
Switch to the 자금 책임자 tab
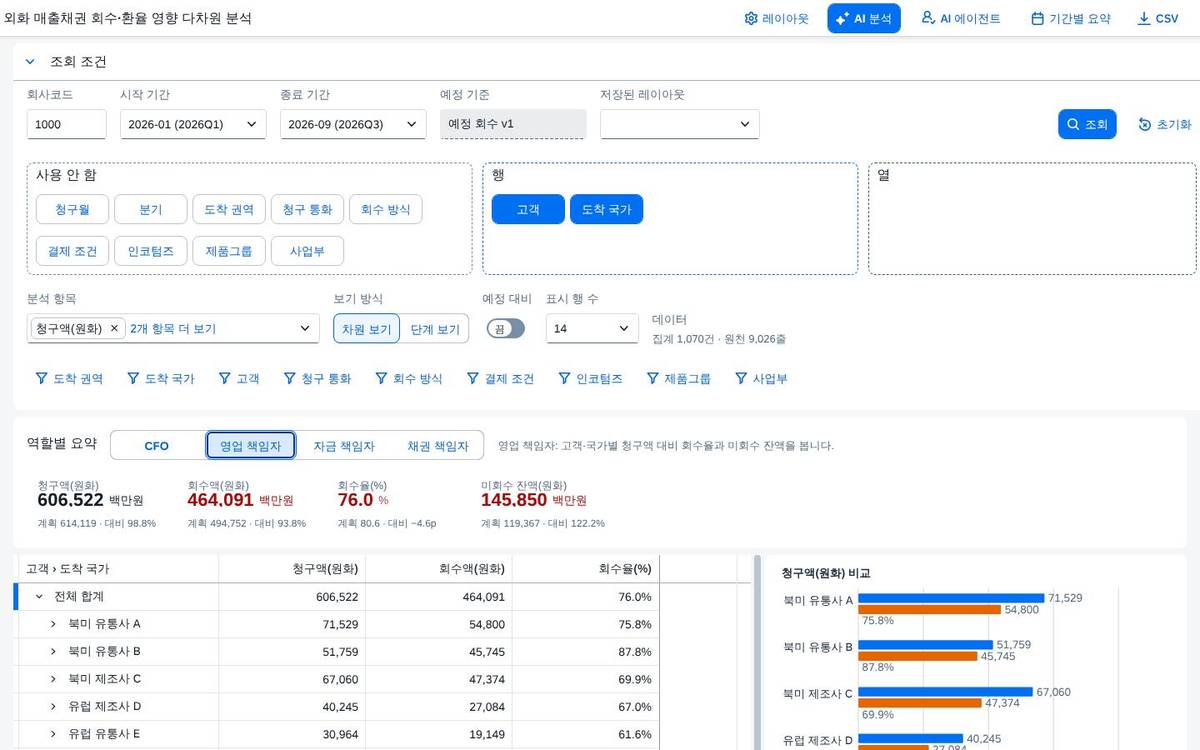coord(344,446)
